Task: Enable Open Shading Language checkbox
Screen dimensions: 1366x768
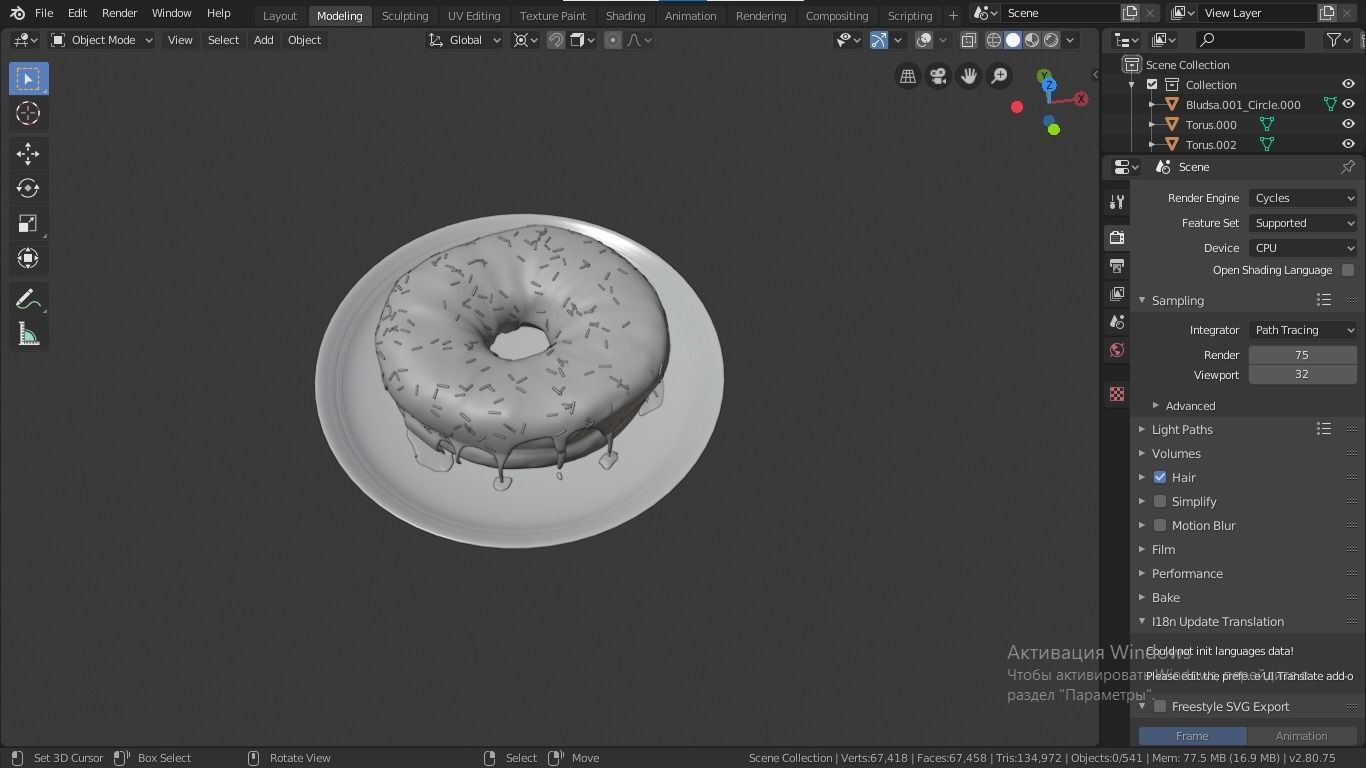Action: pyautogui.click(x=1348, y=270)
